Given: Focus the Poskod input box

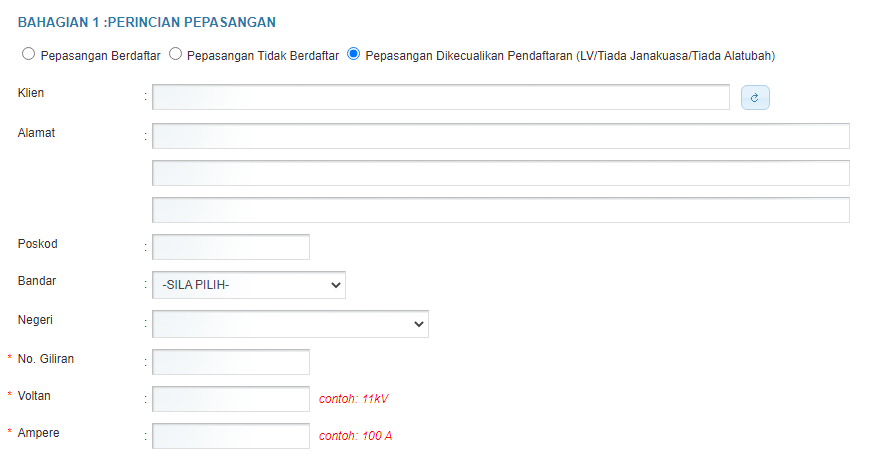Looking at the screenshot, I should click(231, 247).
